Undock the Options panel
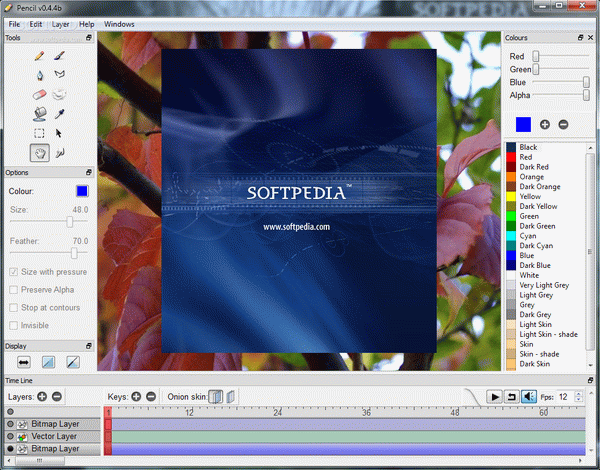This screenshot has width=600, height=470. click(x=89, y=172)
